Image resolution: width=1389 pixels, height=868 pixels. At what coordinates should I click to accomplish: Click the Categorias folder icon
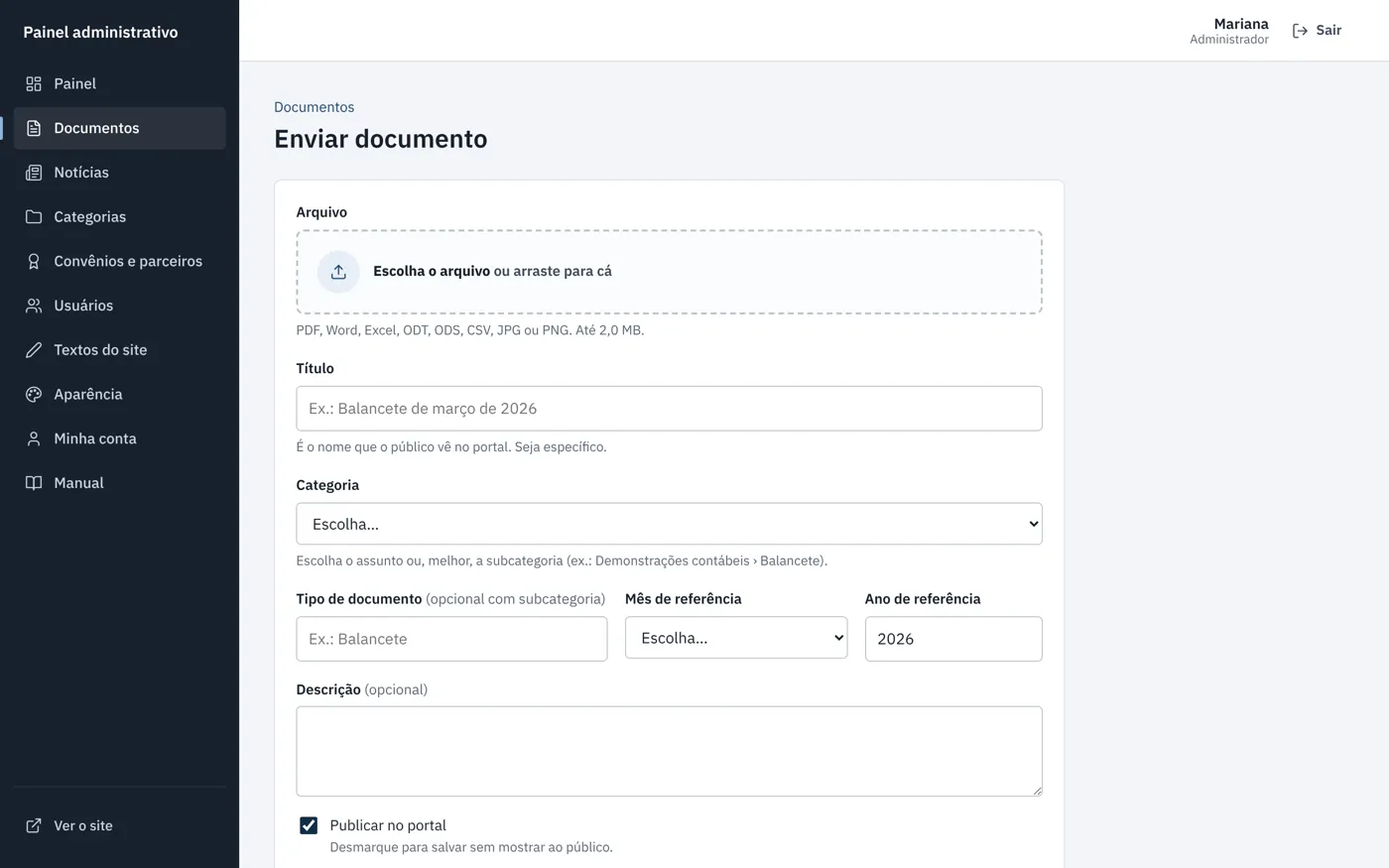click(34, 217)
